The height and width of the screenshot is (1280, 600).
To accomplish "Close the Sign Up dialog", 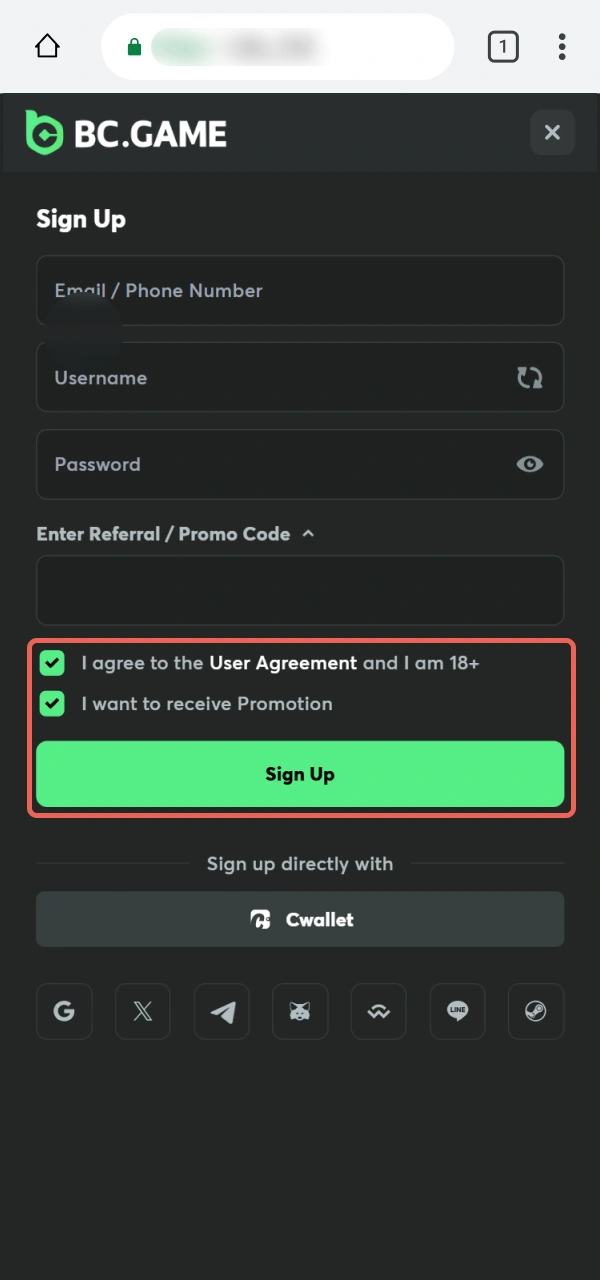I will [552, 132].
